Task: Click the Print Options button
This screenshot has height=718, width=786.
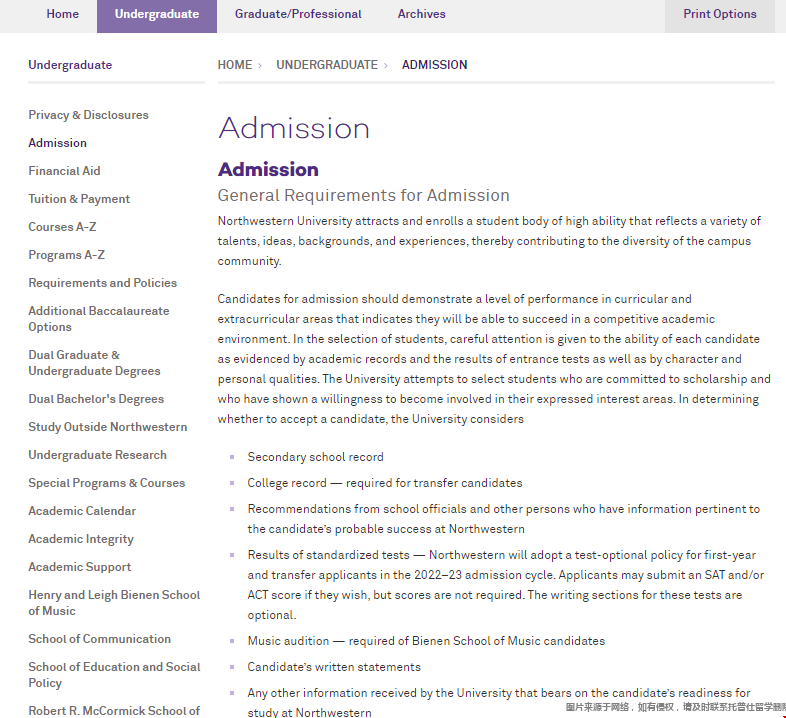Action: [x=719, y=14]
